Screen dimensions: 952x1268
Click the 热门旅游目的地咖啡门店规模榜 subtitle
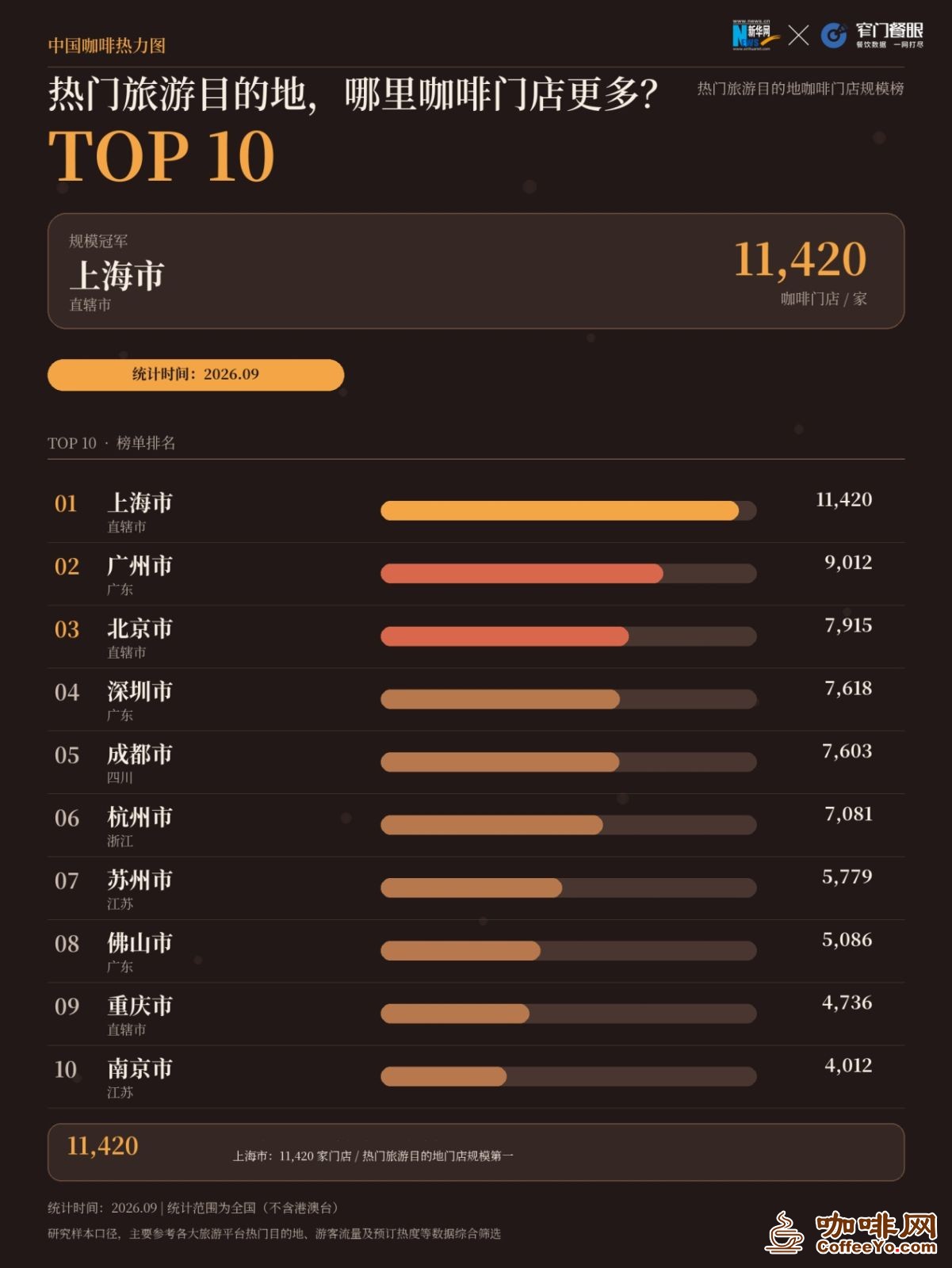coord(801,89)
